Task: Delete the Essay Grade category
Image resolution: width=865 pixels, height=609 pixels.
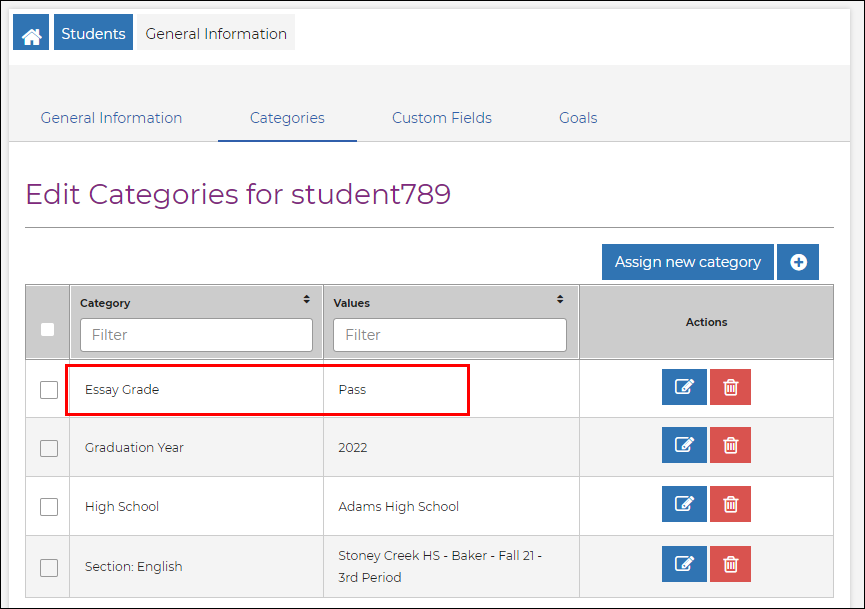Action: 730,387
